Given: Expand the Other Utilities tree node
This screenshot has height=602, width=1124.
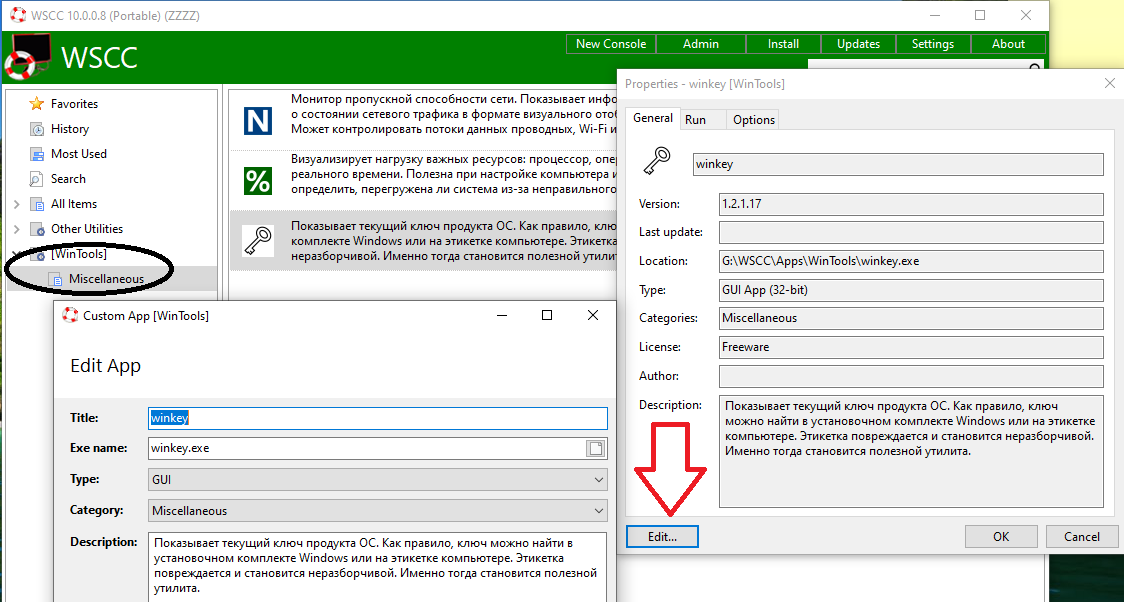Looking at the screenshot, I should (16, 229).
